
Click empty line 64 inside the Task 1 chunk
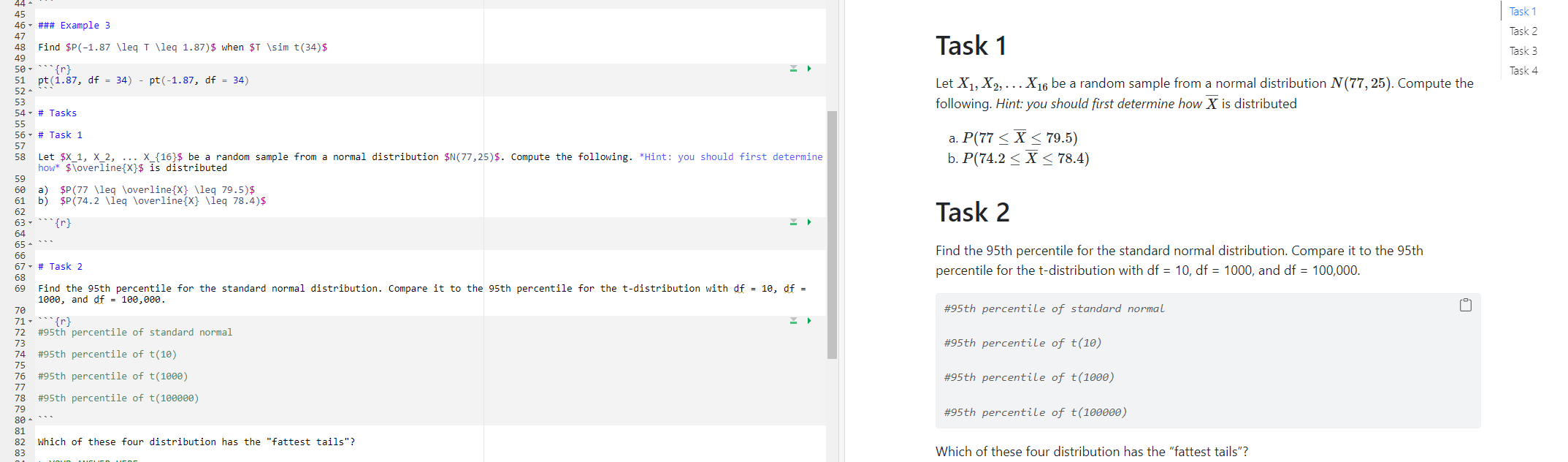[431, 234]
